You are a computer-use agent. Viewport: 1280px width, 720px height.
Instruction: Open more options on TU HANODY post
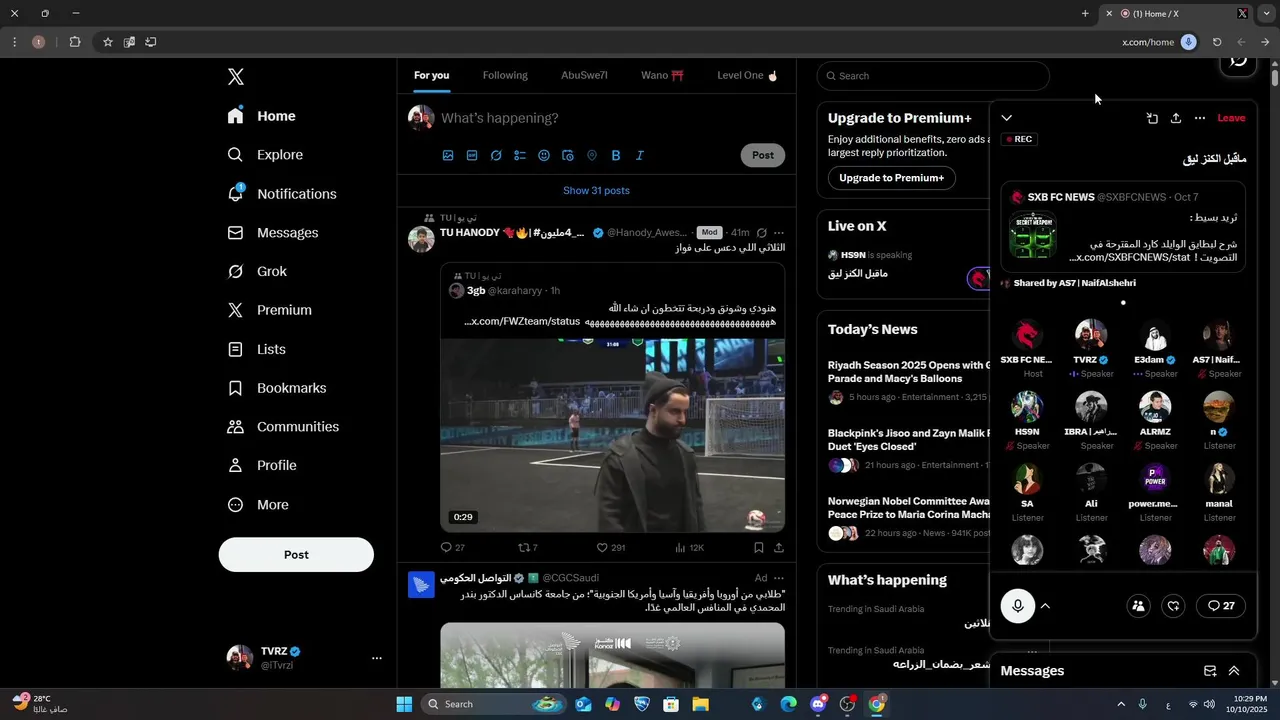779,233
